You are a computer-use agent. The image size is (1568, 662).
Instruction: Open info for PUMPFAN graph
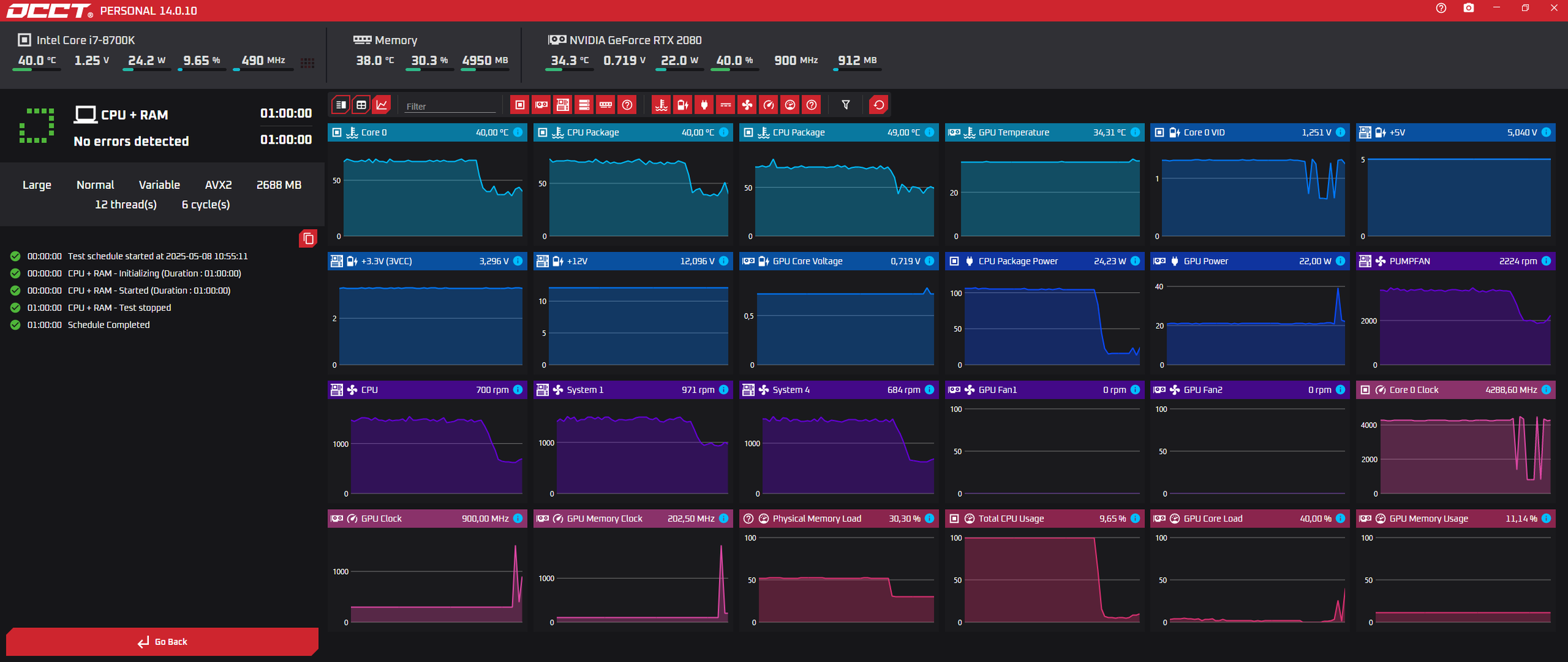[1546, 261]
